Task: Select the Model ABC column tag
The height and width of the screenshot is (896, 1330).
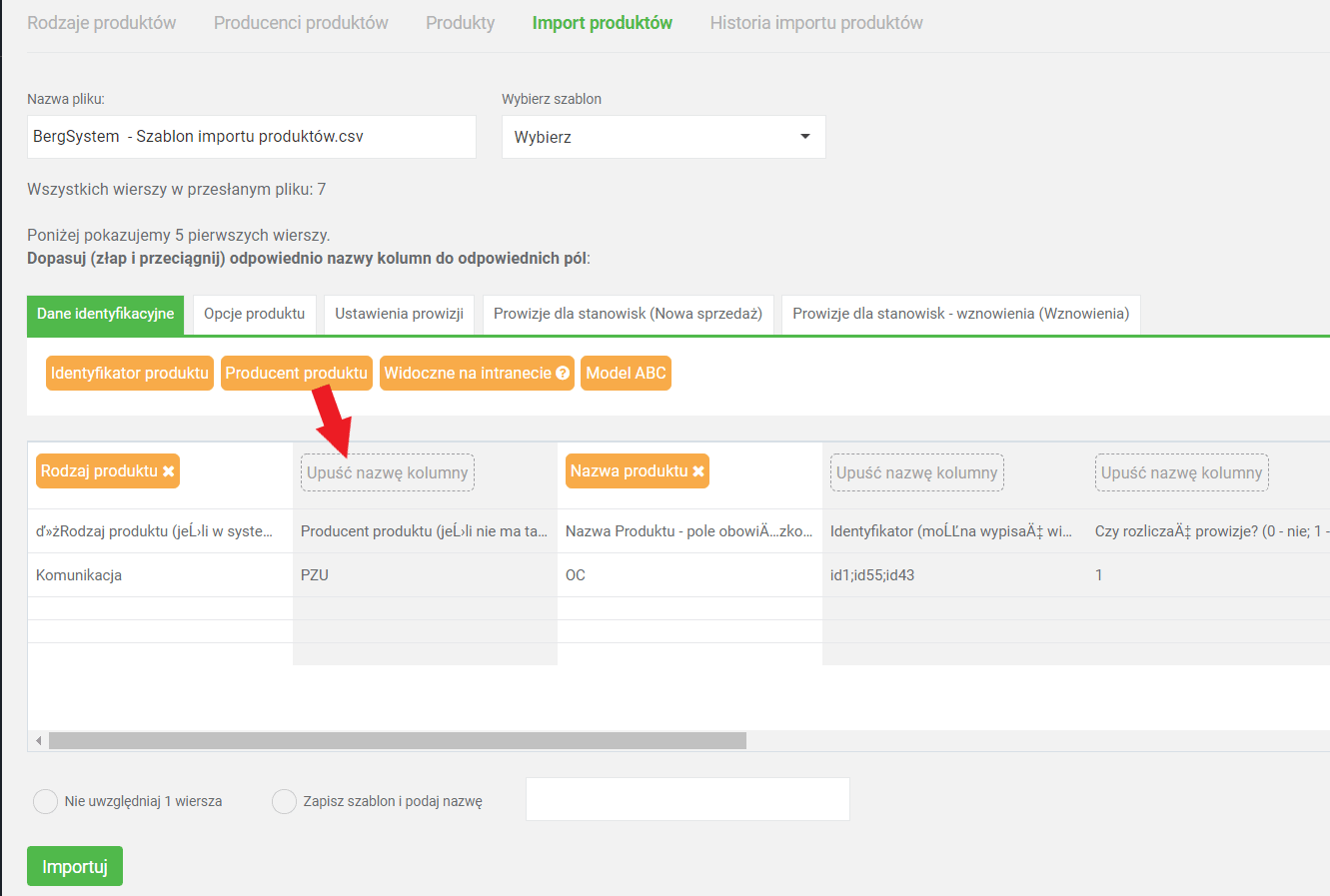Action: point(626,374)
